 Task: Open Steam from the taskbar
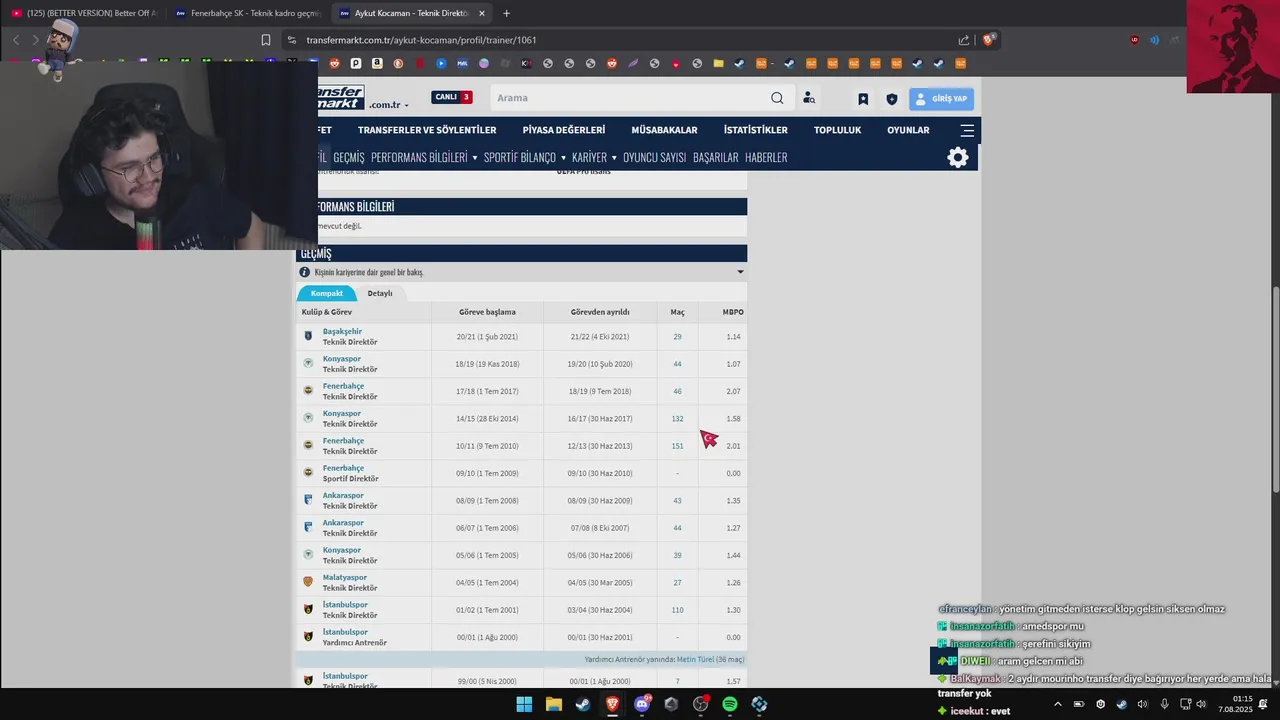click(582, 704)
